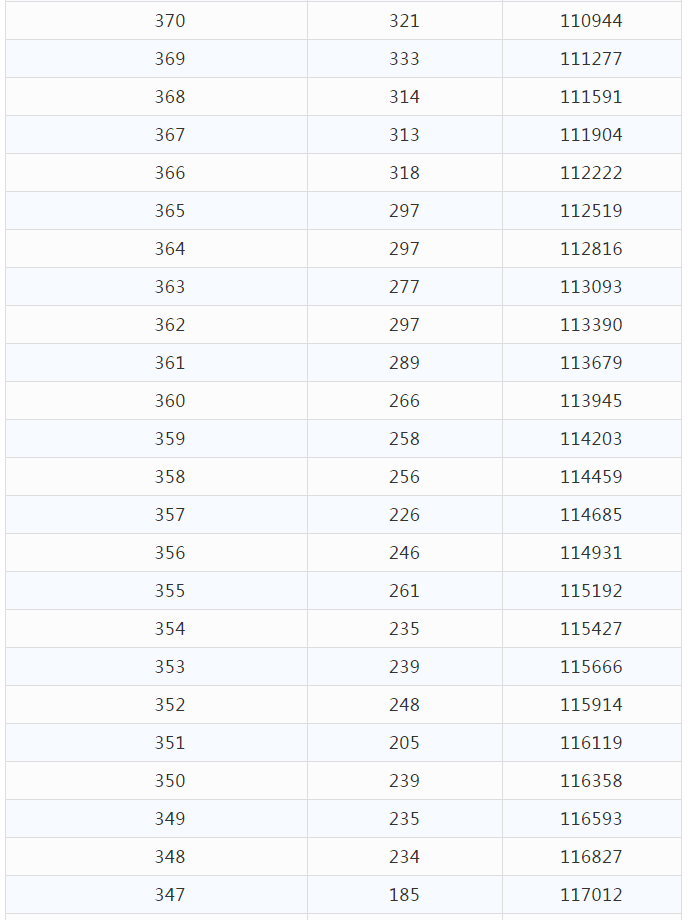Select the cumulative total 110944

coord(591,21)
